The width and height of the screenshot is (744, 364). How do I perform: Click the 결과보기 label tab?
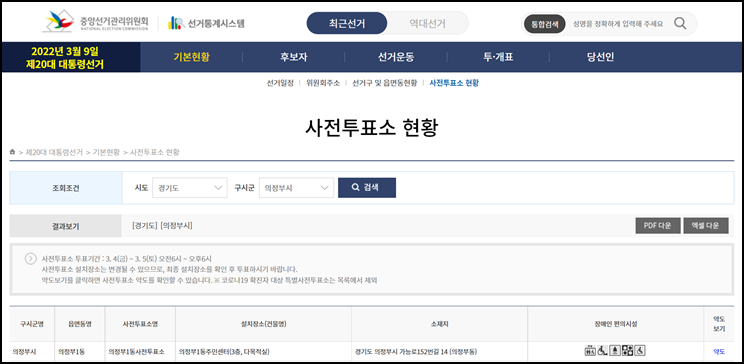tap(65, 226)
